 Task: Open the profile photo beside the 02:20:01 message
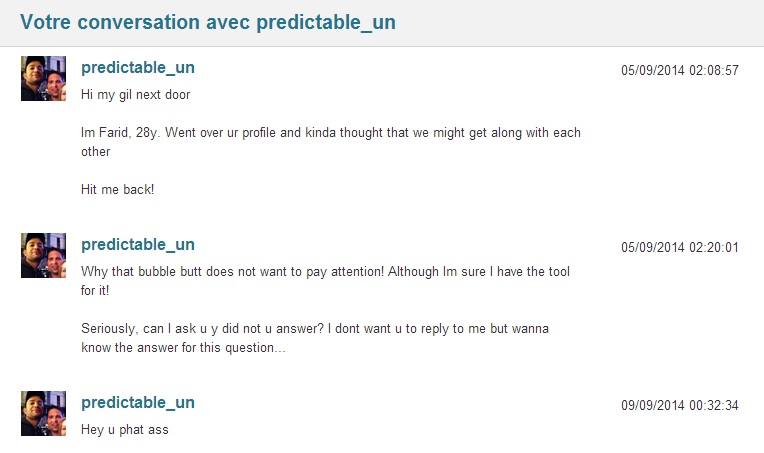pos(43,255)
